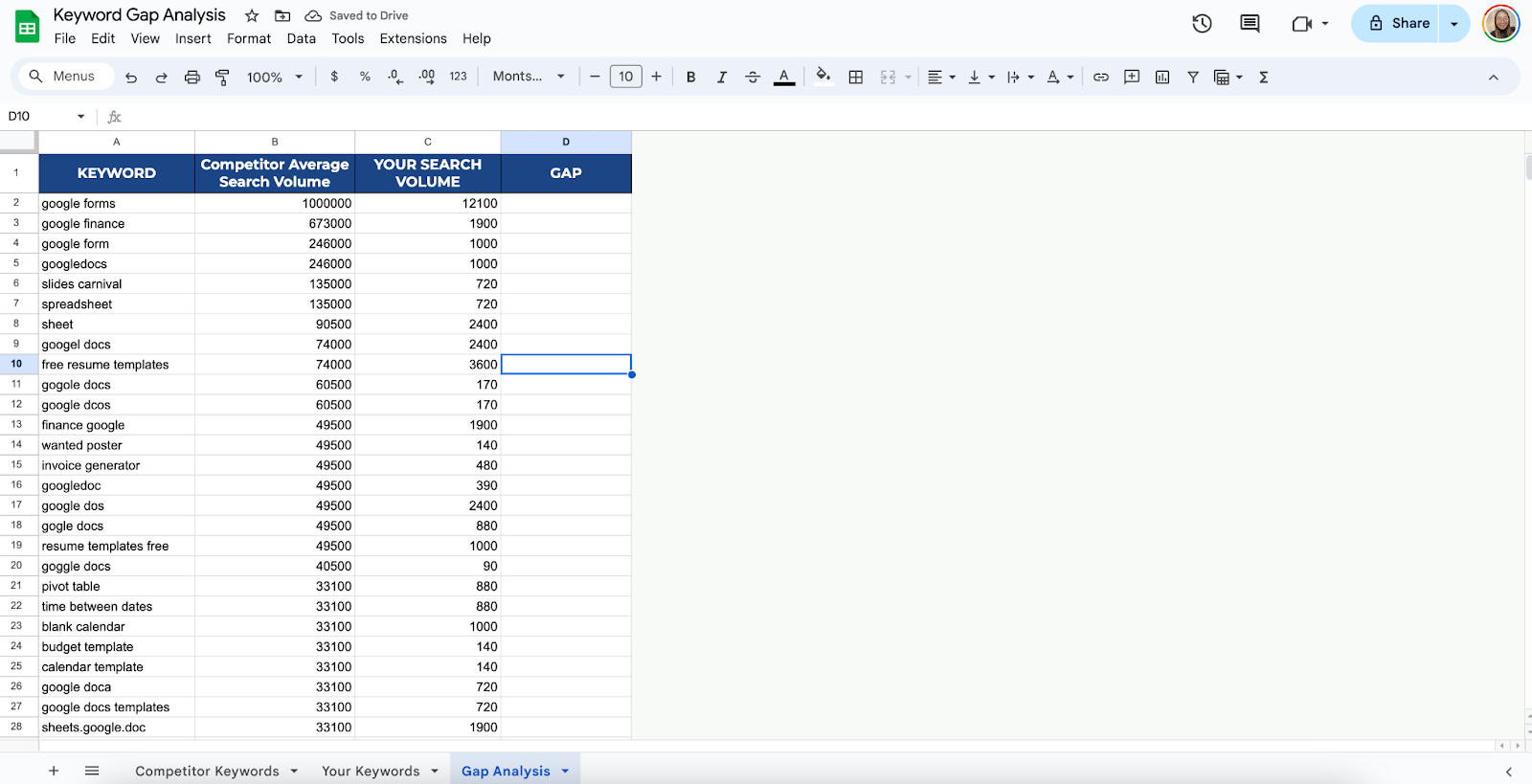The width and height of the screenshot is (1532, 784).
Task: Click the paint format icon
Action: coord(222,78)
